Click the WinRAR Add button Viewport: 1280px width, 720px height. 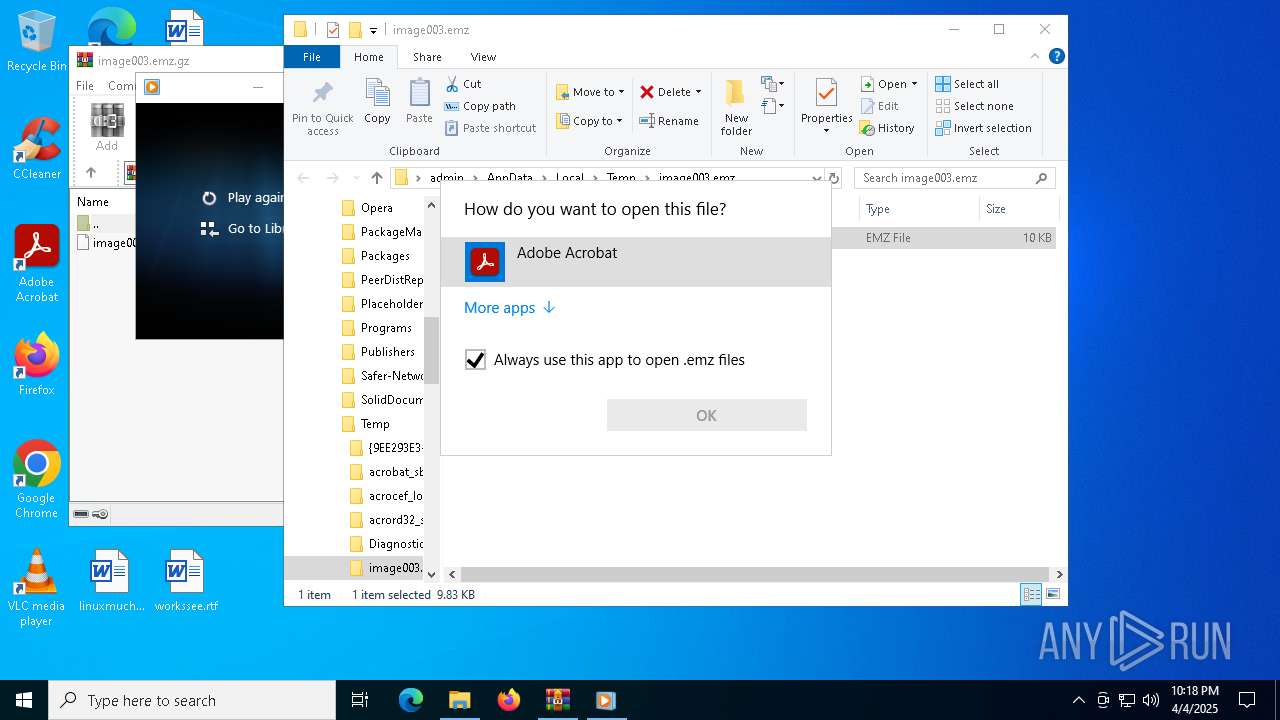pyautogui.click(x=107, y=128)
